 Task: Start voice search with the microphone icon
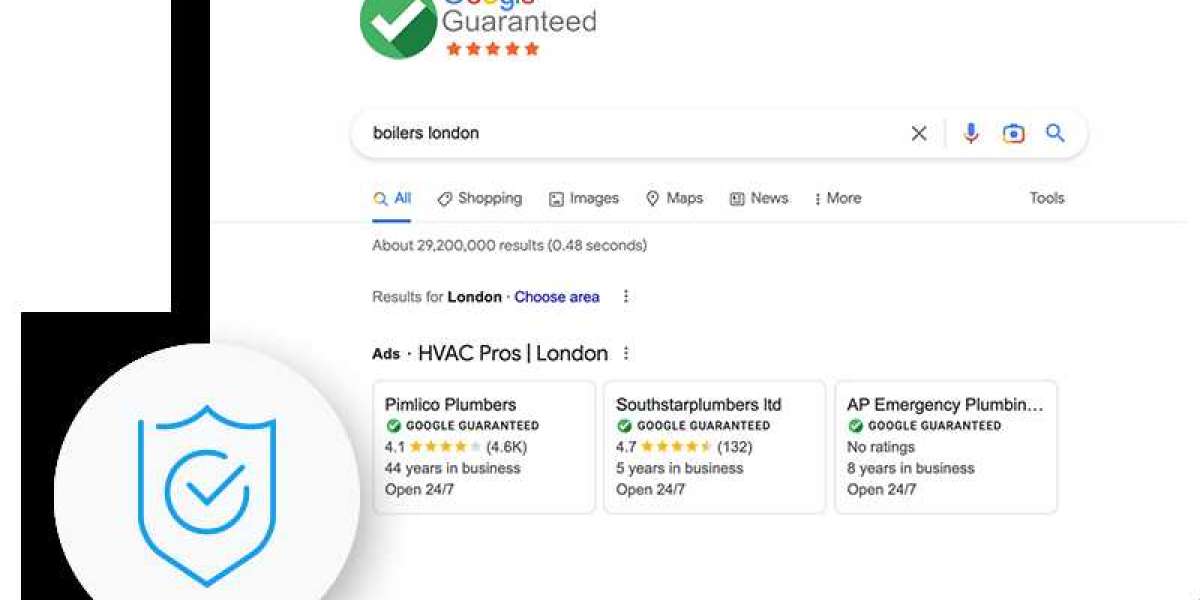(x=971, y=133)
